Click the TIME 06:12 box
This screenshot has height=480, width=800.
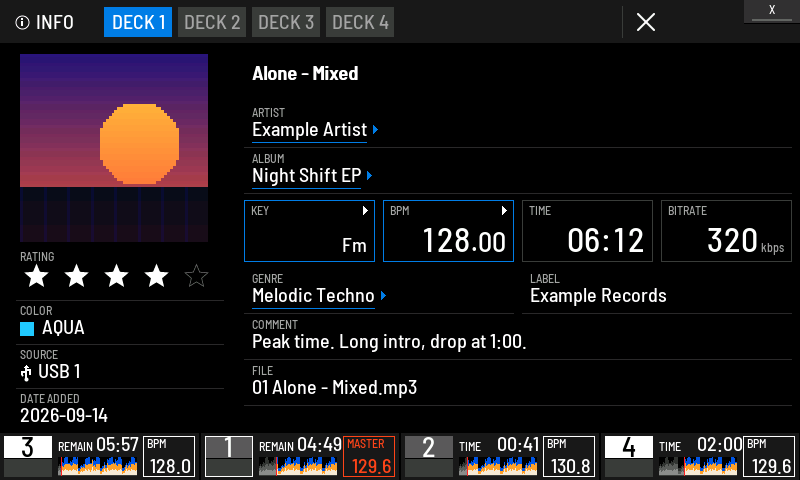coord(587,231)
